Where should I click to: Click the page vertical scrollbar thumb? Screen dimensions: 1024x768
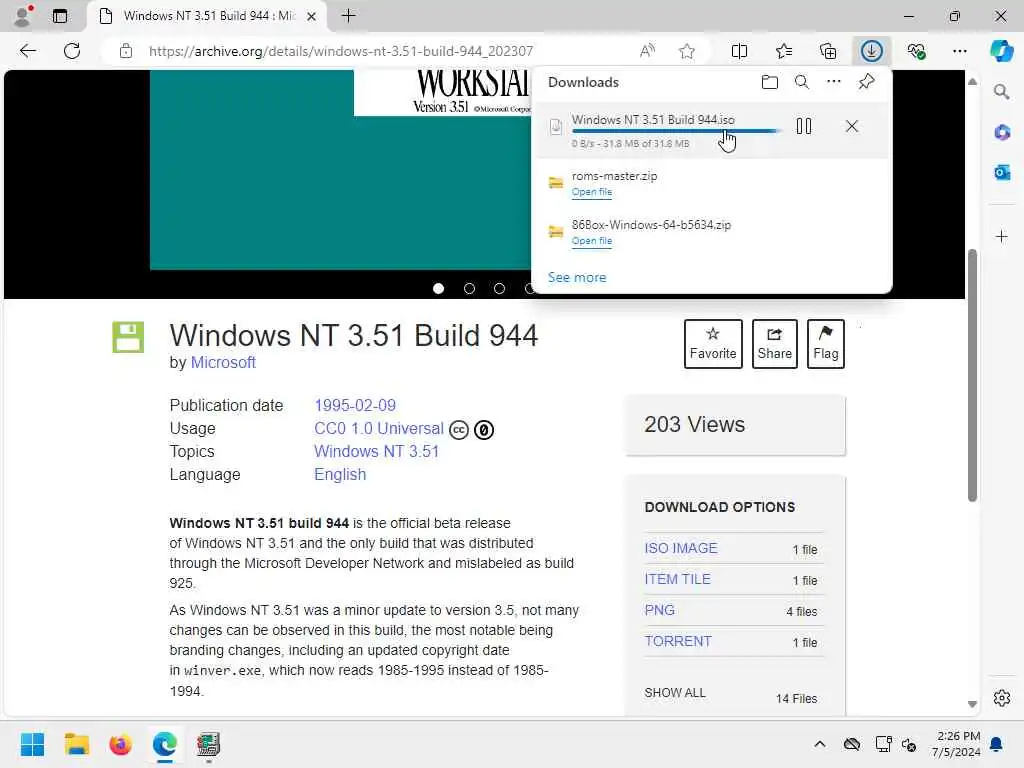[972, 376]
